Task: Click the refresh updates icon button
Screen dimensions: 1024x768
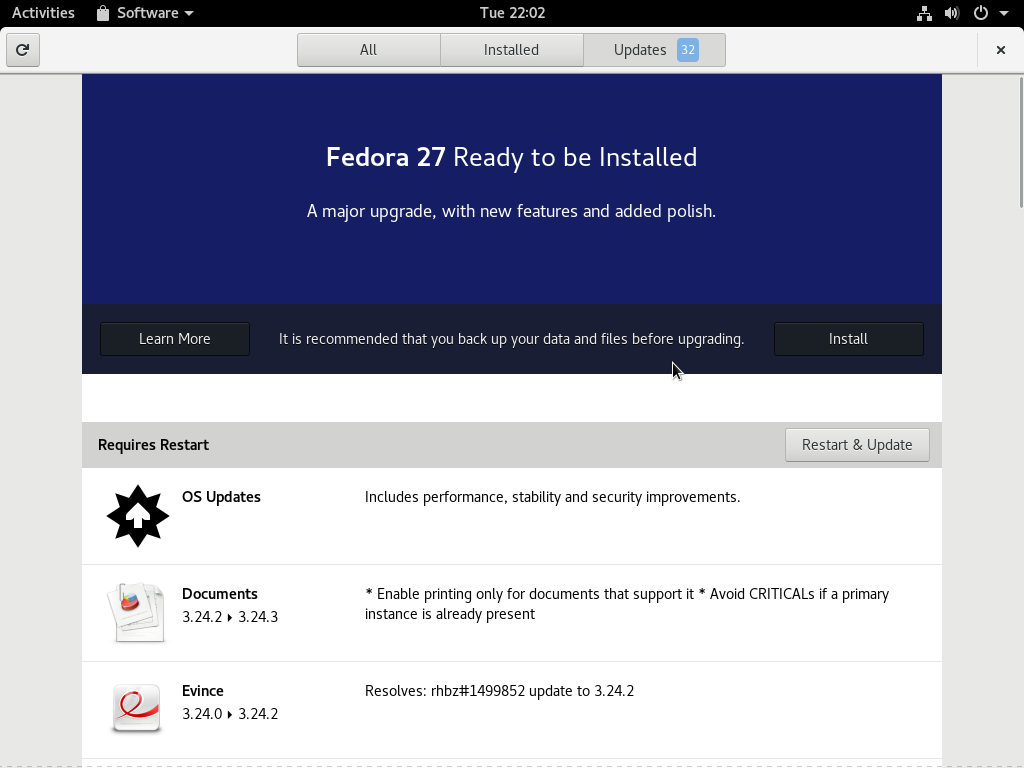Action: (x=23, y=50)
